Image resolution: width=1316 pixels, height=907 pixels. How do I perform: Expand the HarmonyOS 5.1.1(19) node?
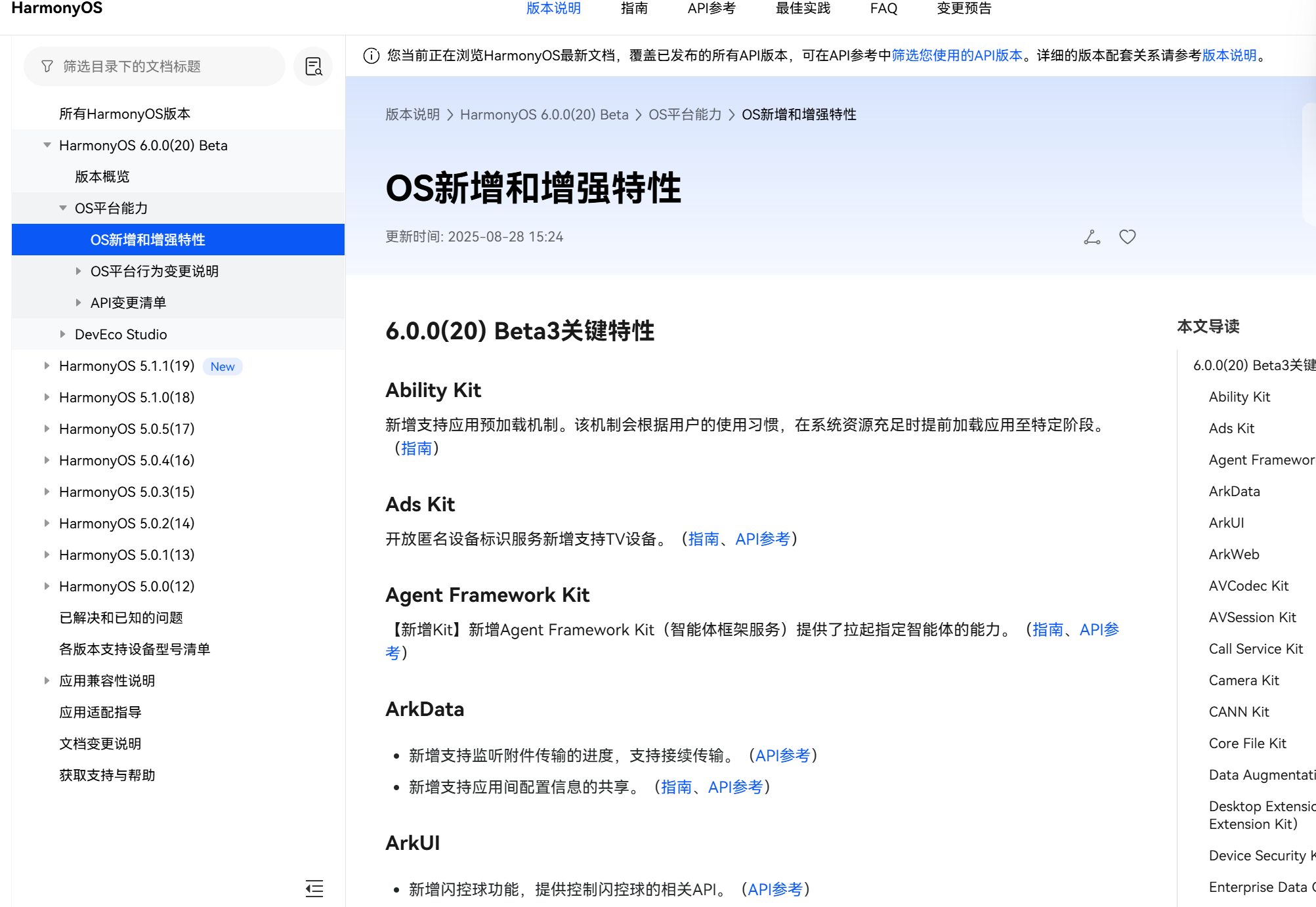pos(47,366)
